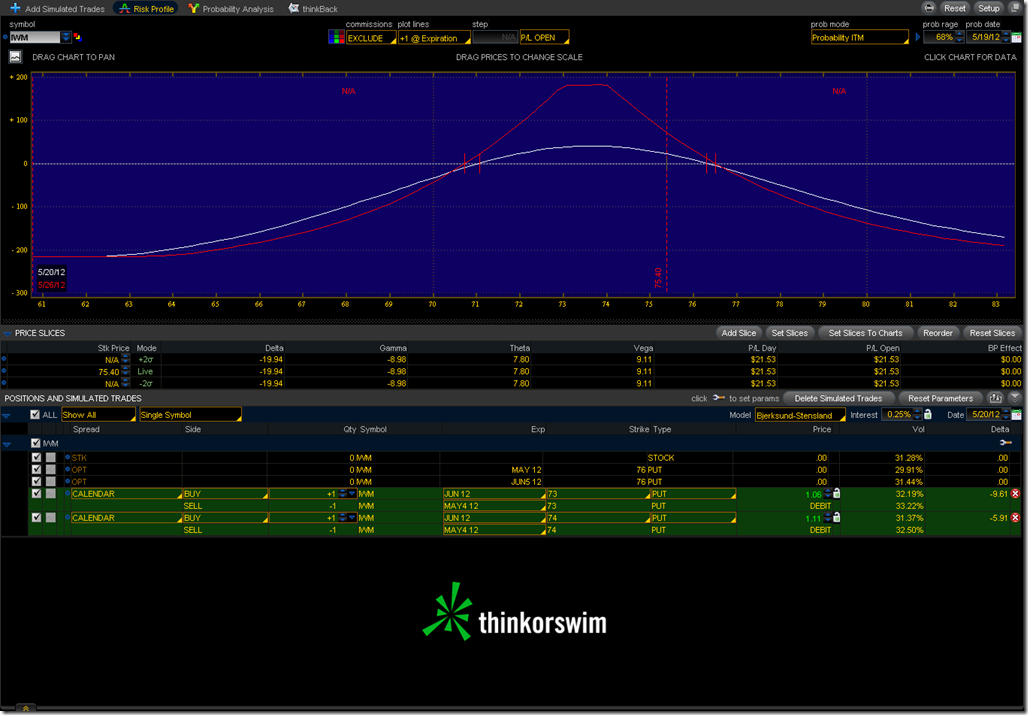Open the commissions EXCLUDE dropdown

tap(371, 38)
